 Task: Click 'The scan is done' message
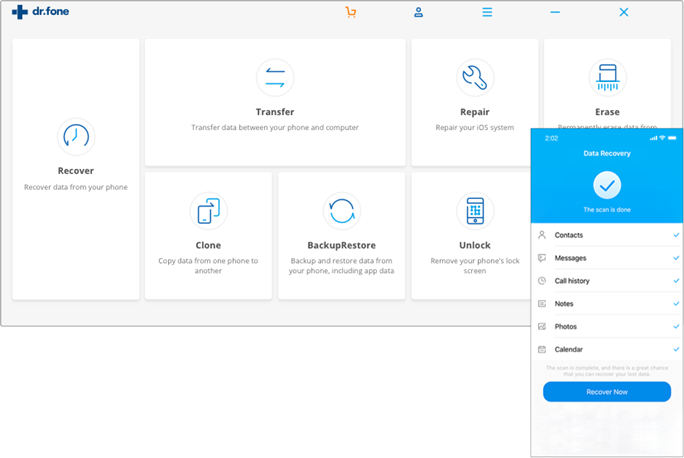(607, 209)
